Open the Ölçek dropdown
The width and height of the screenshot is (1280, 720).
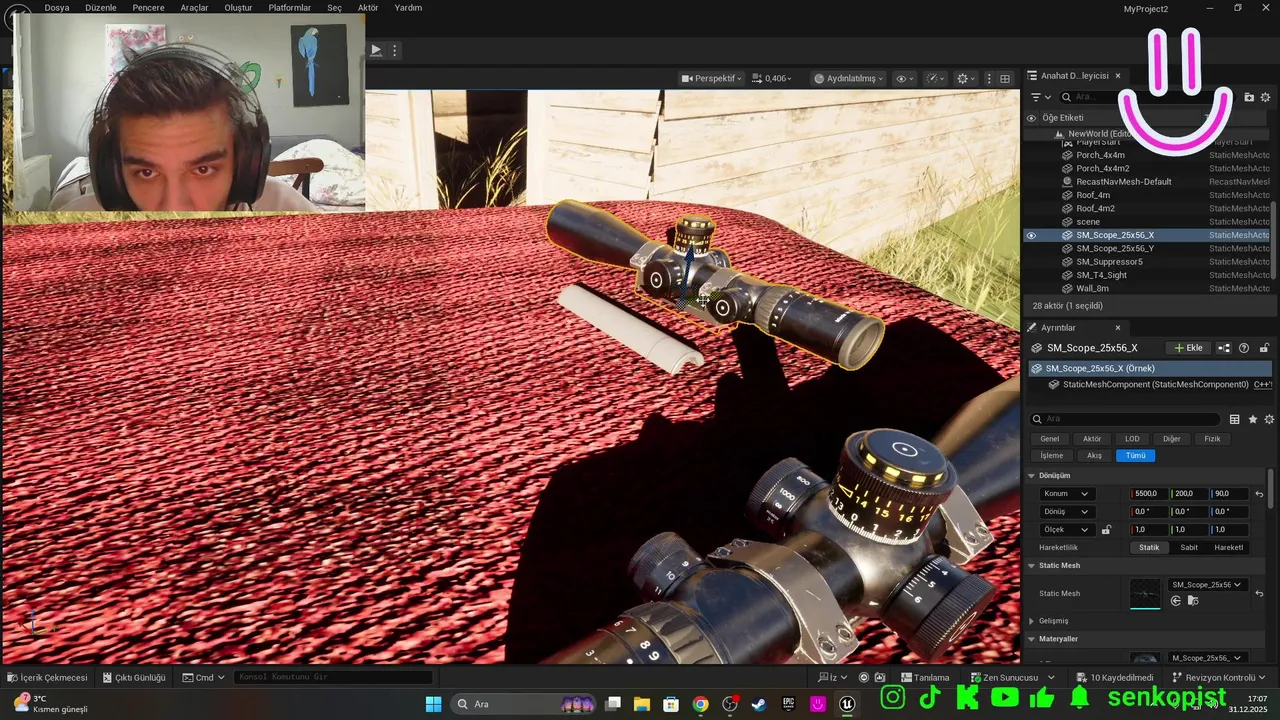point(1067,530)
